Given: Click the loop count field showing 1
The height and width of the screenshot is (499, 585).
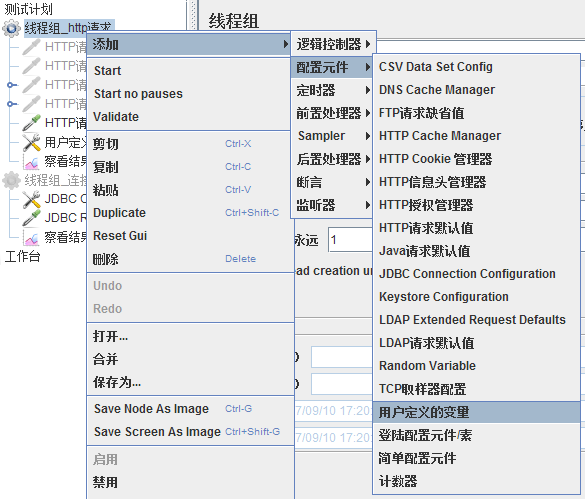Looking at the screenshot, I should click(350, 240).
